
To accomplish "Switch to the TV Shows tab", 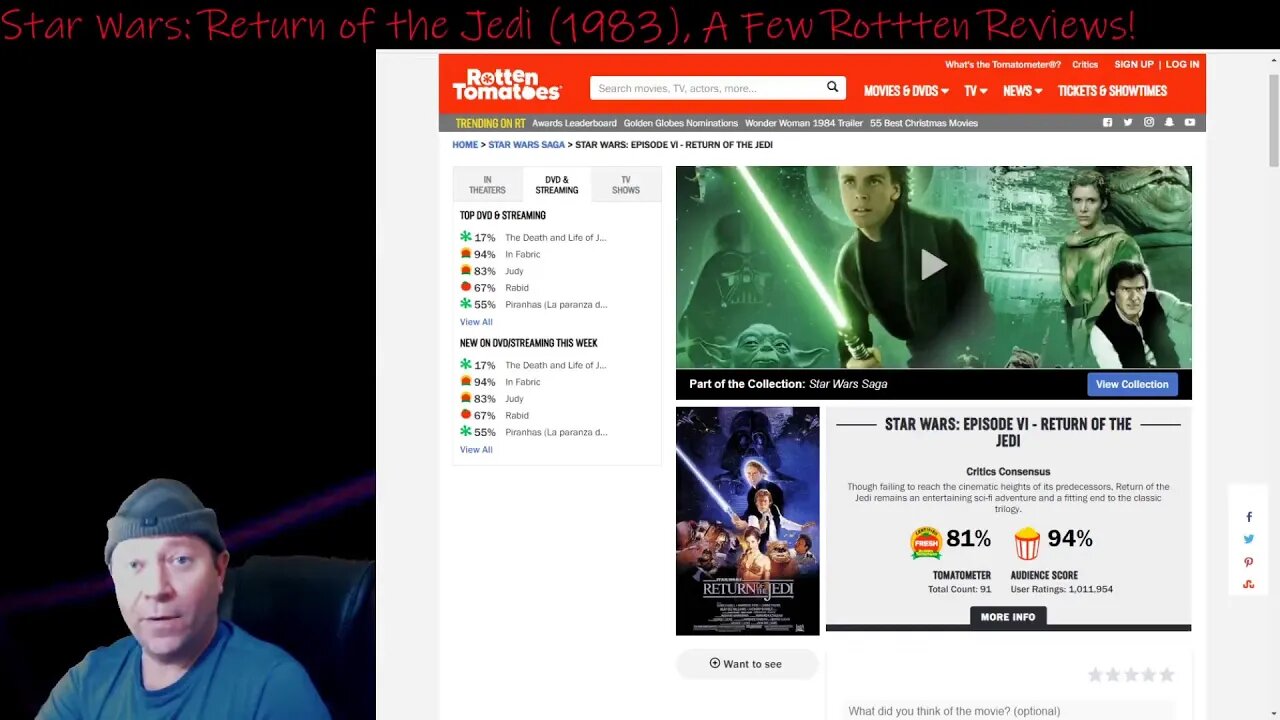I will (625, 185).
